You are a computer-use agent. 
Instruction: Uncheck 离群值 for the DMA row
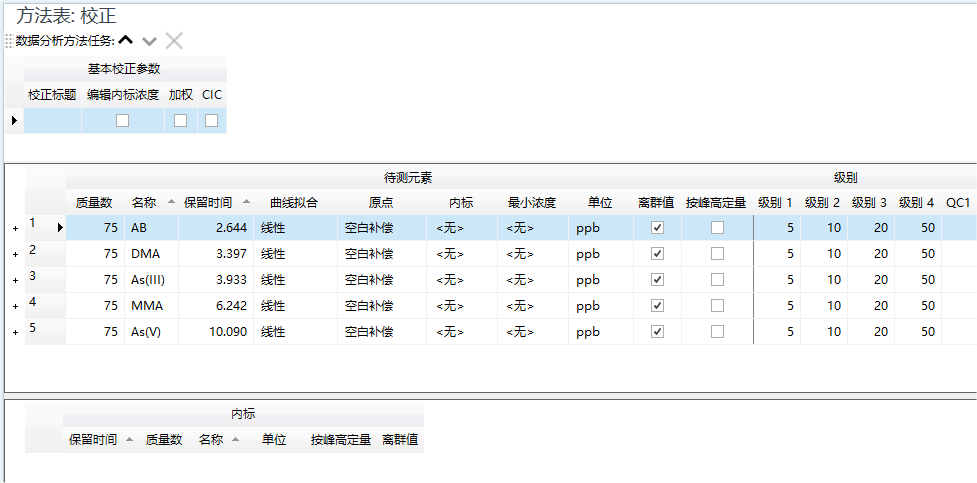657,254
